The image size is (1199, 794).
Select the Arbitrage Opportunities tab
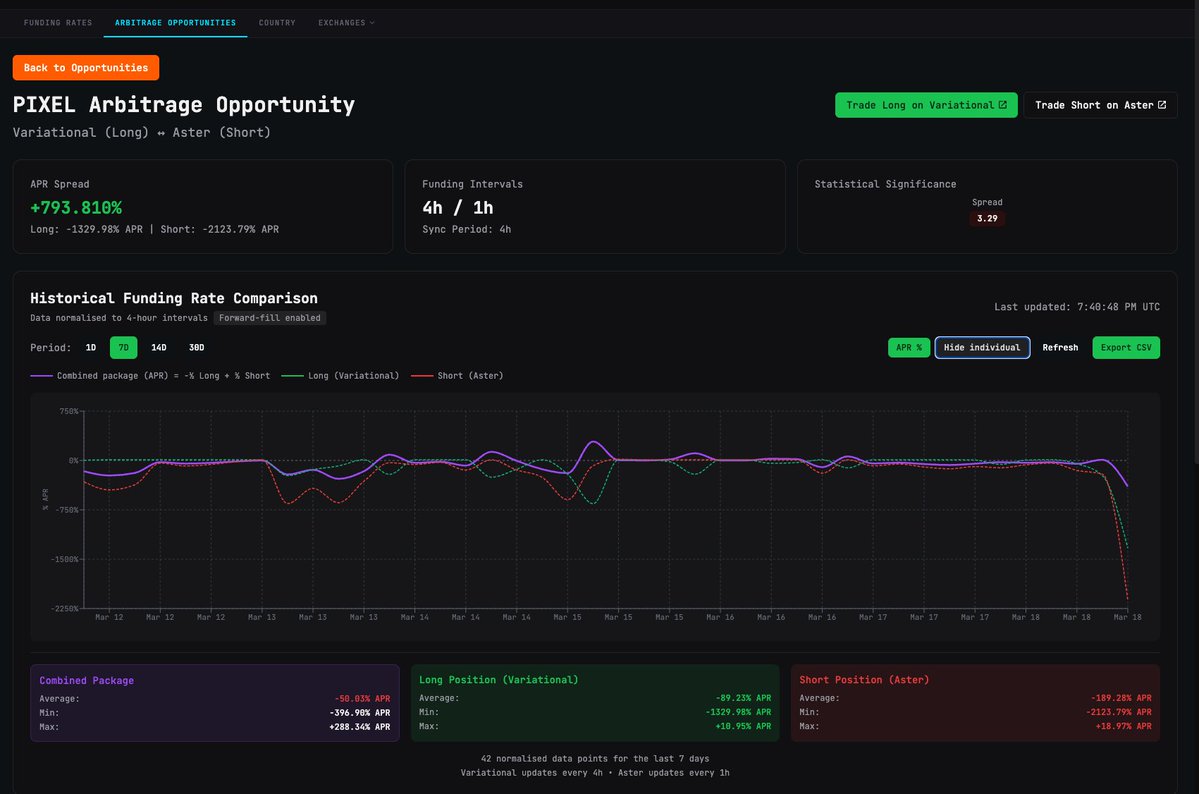click(175, 23)
